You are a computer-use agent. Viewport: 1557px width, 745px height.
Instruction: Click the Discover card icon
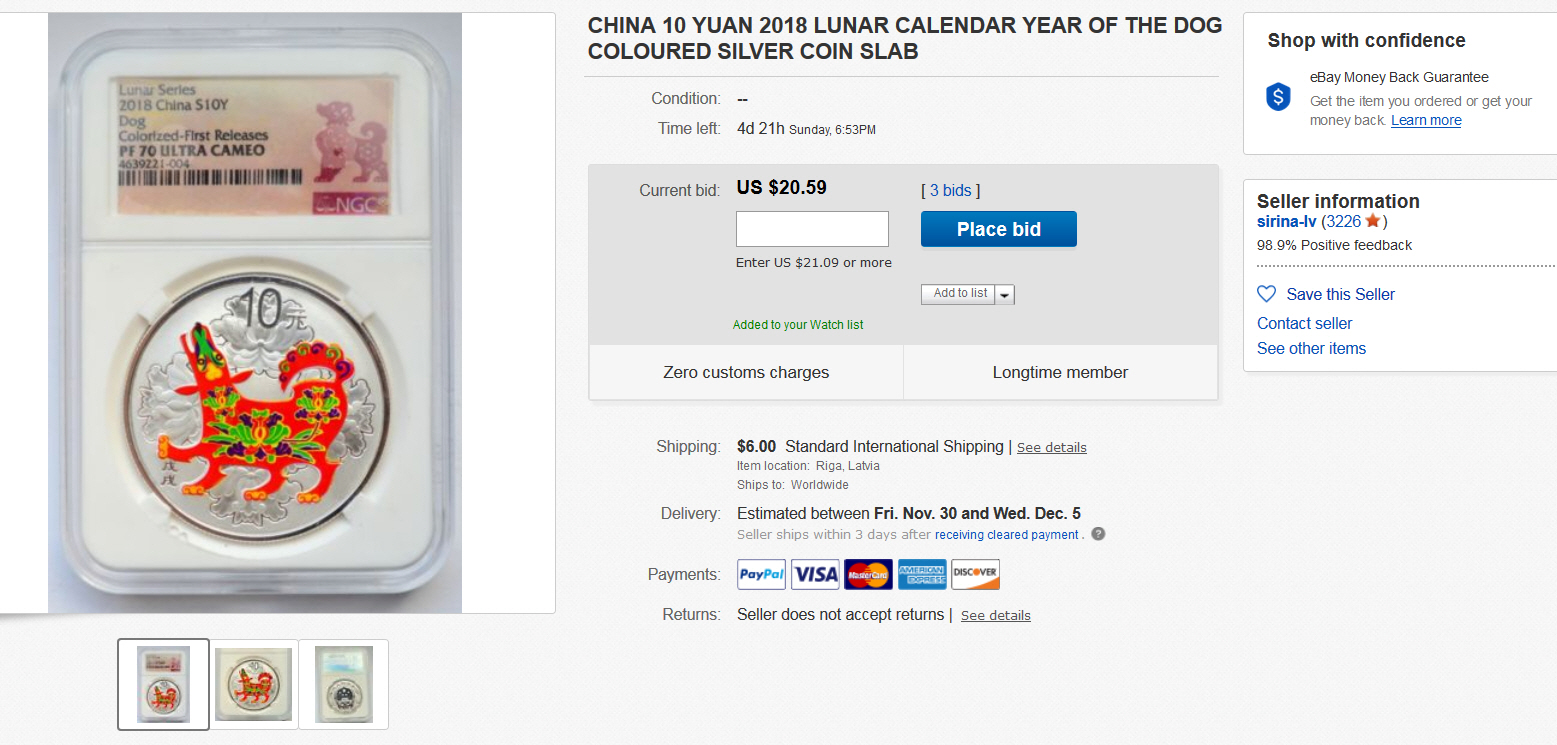coord(975,574)
